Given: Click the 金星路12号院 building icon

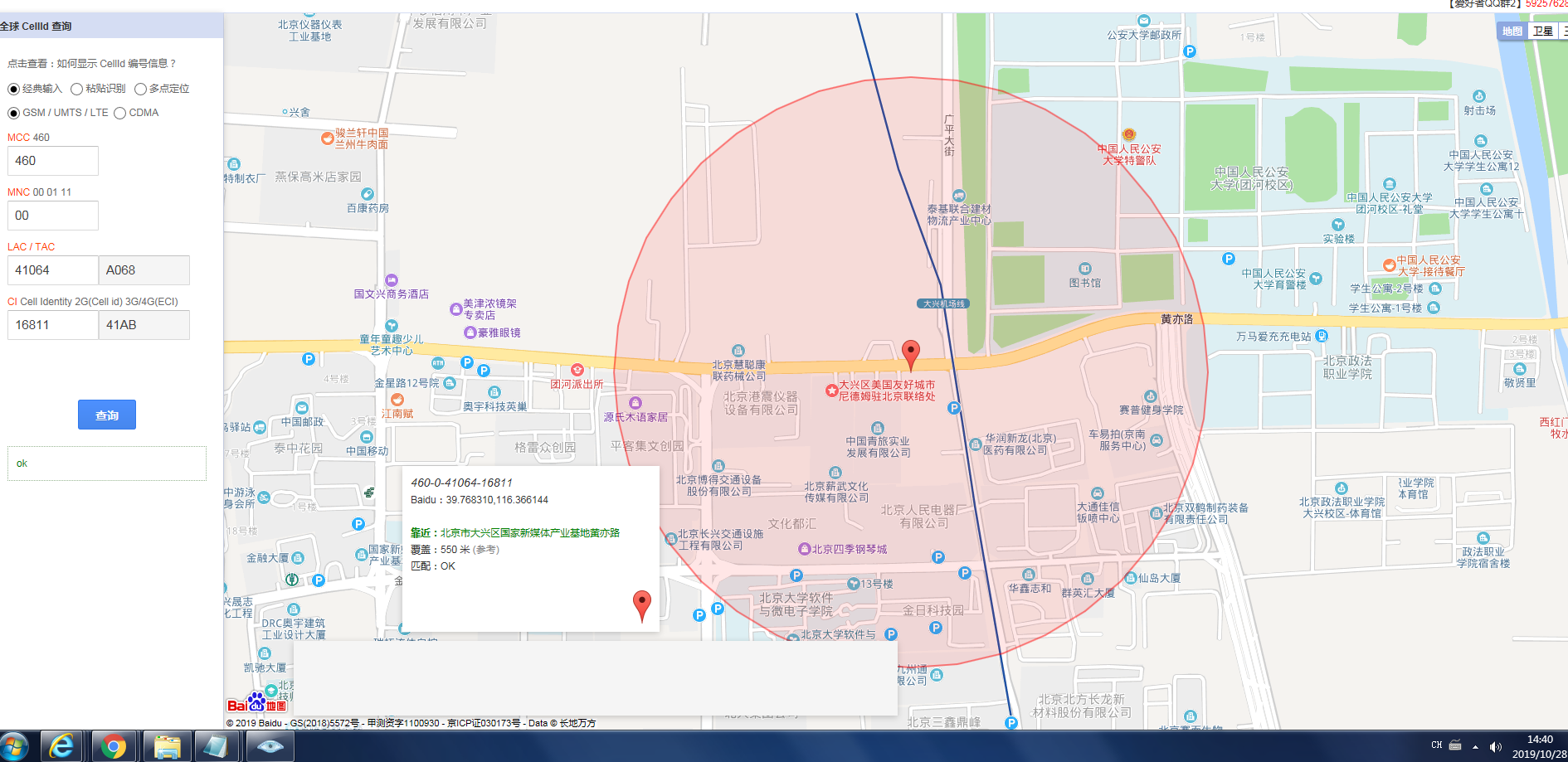Looking at the screenshot, I should click(450, 383).
